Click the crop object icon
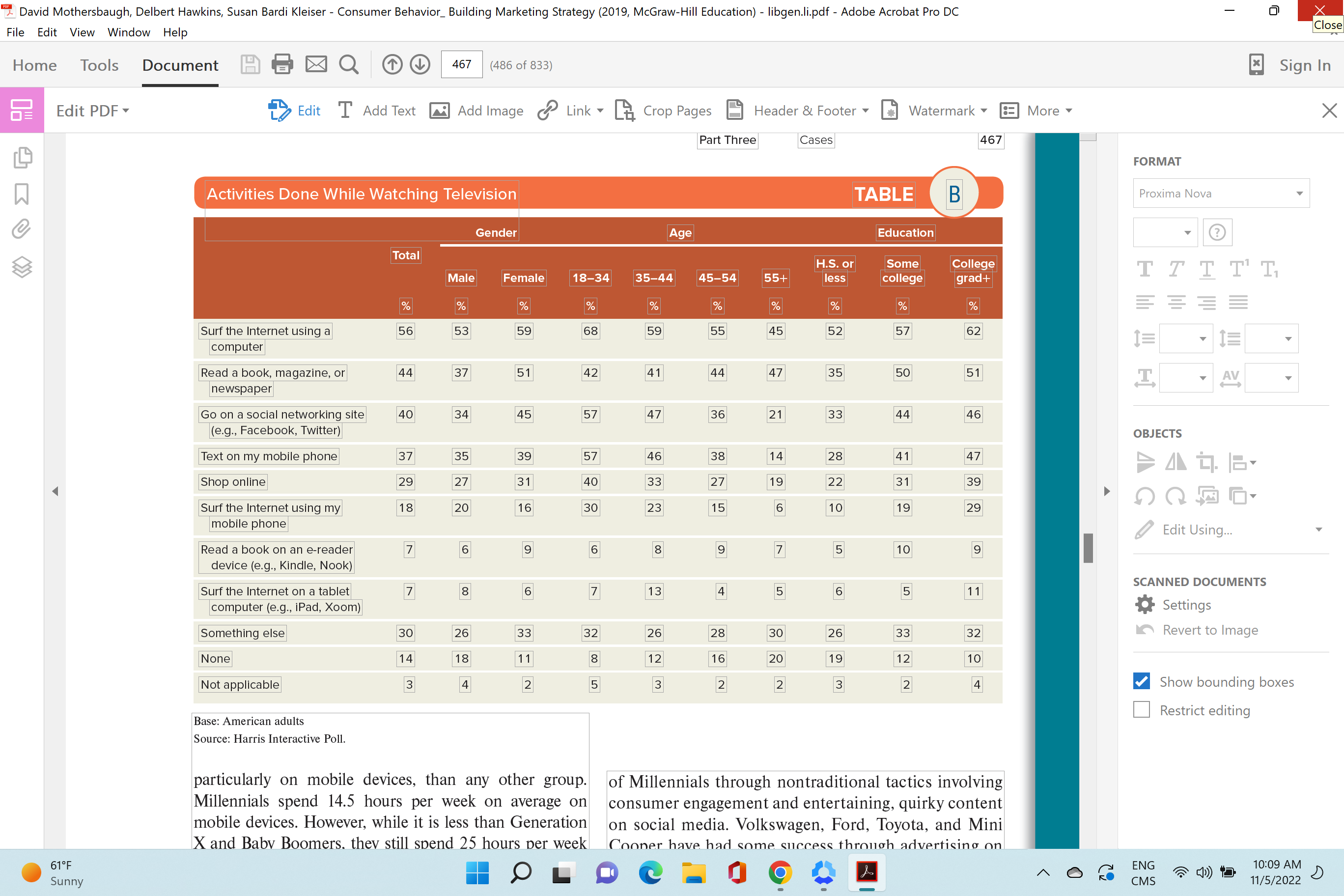This screenshot has height=896, width=1344. point(1206,462)
